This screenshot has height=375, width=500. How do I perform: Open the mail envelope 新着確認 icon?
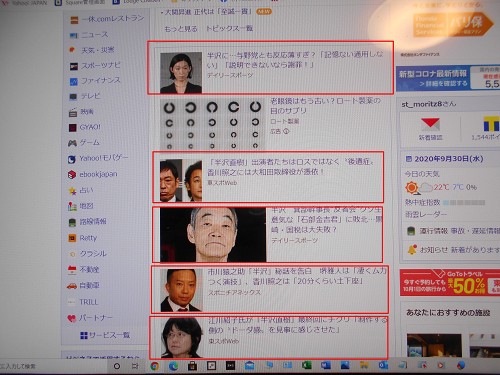pos(430,125)
